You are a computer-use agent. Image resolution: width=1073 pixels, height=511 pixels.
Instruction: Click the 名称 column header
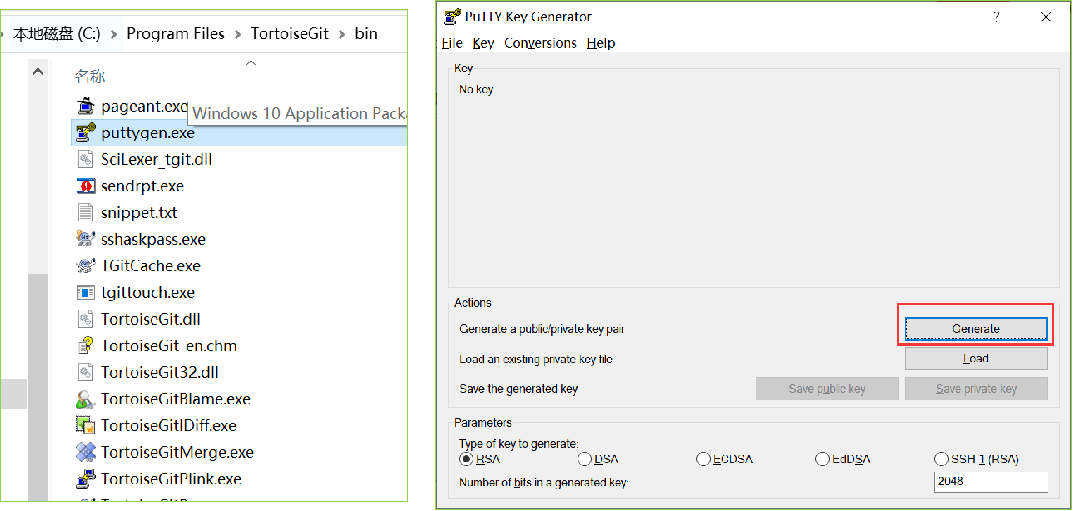click(90, 76)
